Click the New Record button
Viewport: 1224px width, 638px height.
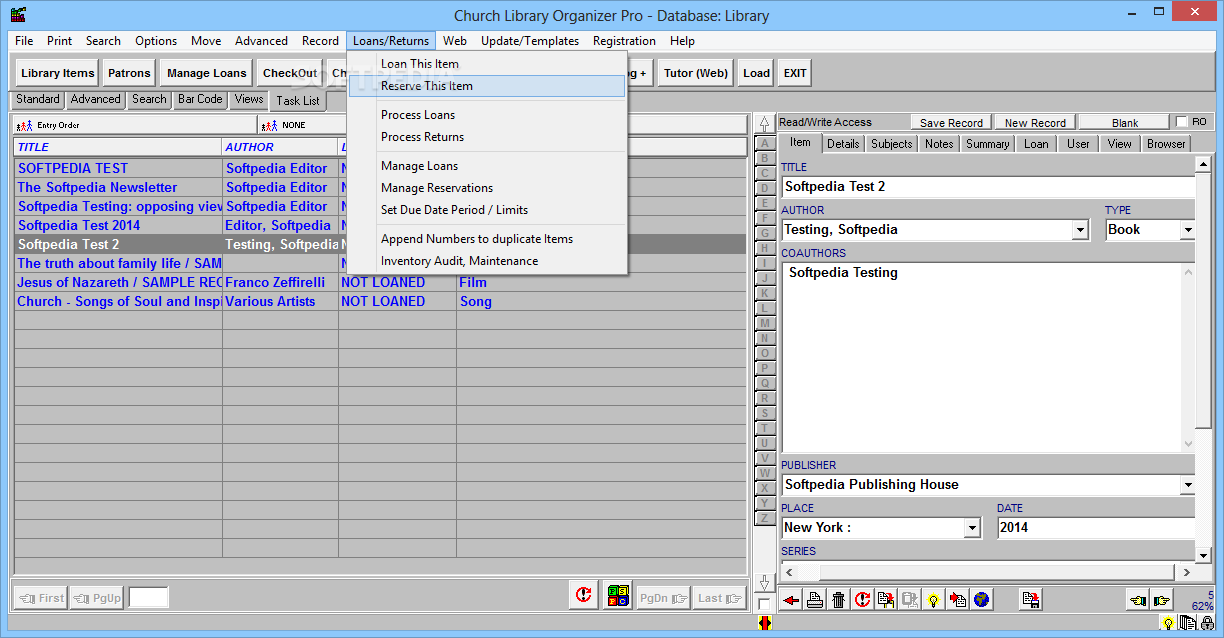tap(1035, 123)
